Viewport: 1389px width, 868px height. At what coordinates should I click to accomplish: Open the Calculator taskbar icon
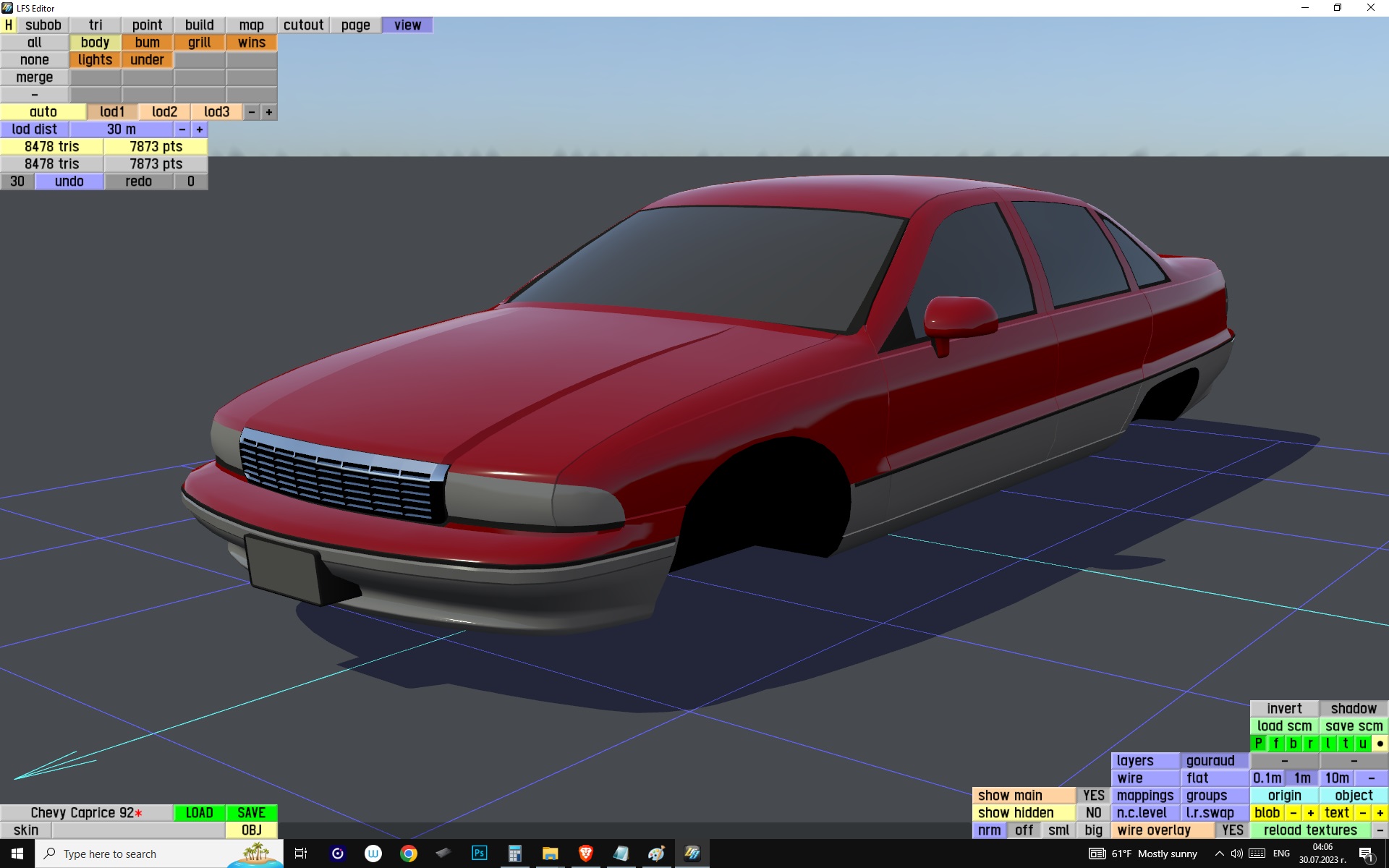[514, 854]
